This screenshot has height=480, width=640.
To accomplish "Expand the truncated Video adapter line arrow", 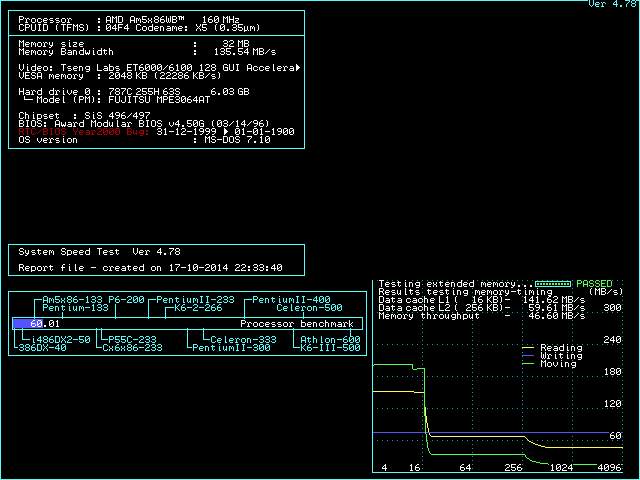I will point(297,67).
